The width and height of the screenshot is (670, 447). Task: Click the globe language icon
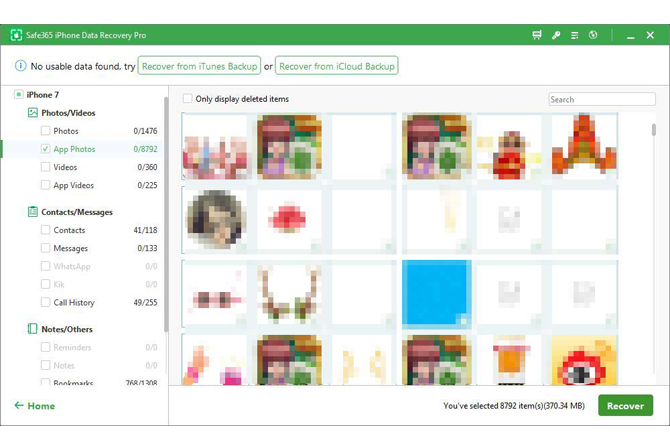coord(593,36)
